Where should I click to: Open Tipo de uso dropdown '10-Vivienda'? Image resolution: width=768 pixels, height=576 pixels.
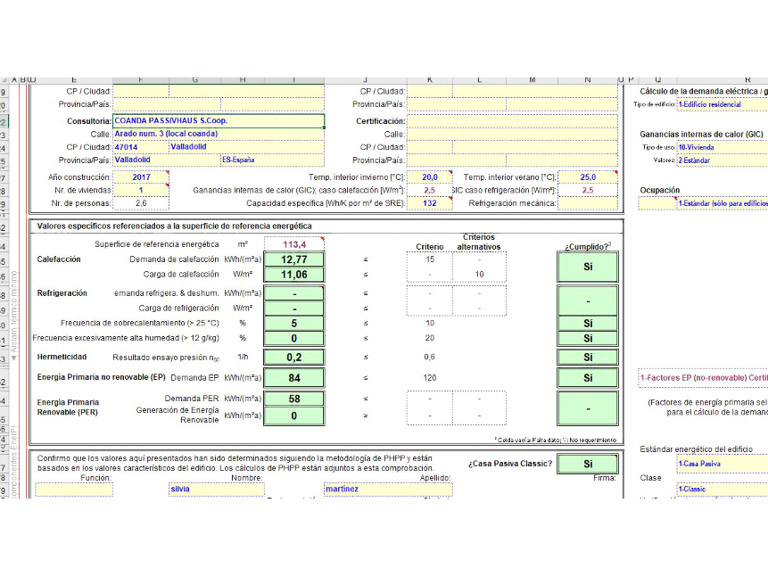pos(722,147)
